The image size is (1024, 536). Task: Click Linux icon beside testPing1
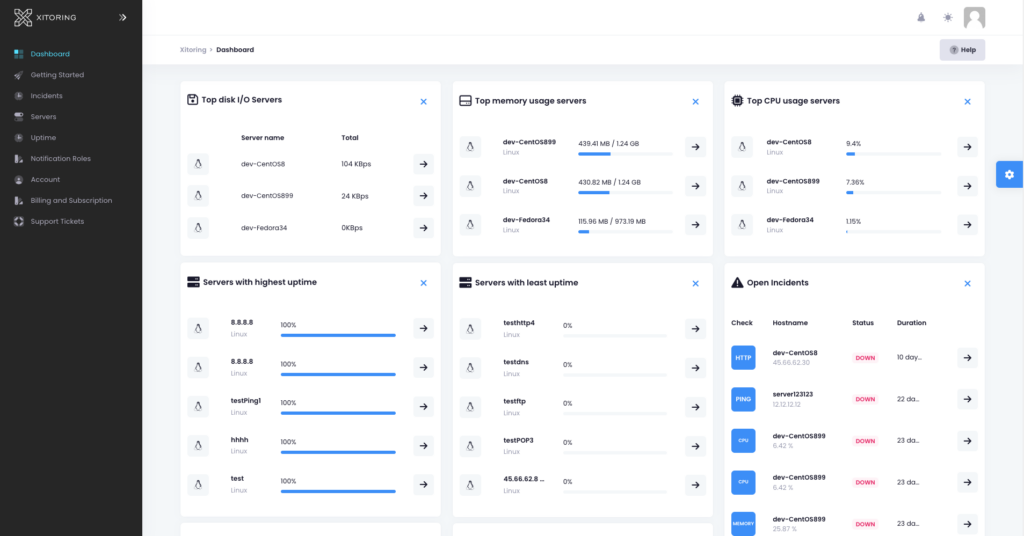click(199, 407)
